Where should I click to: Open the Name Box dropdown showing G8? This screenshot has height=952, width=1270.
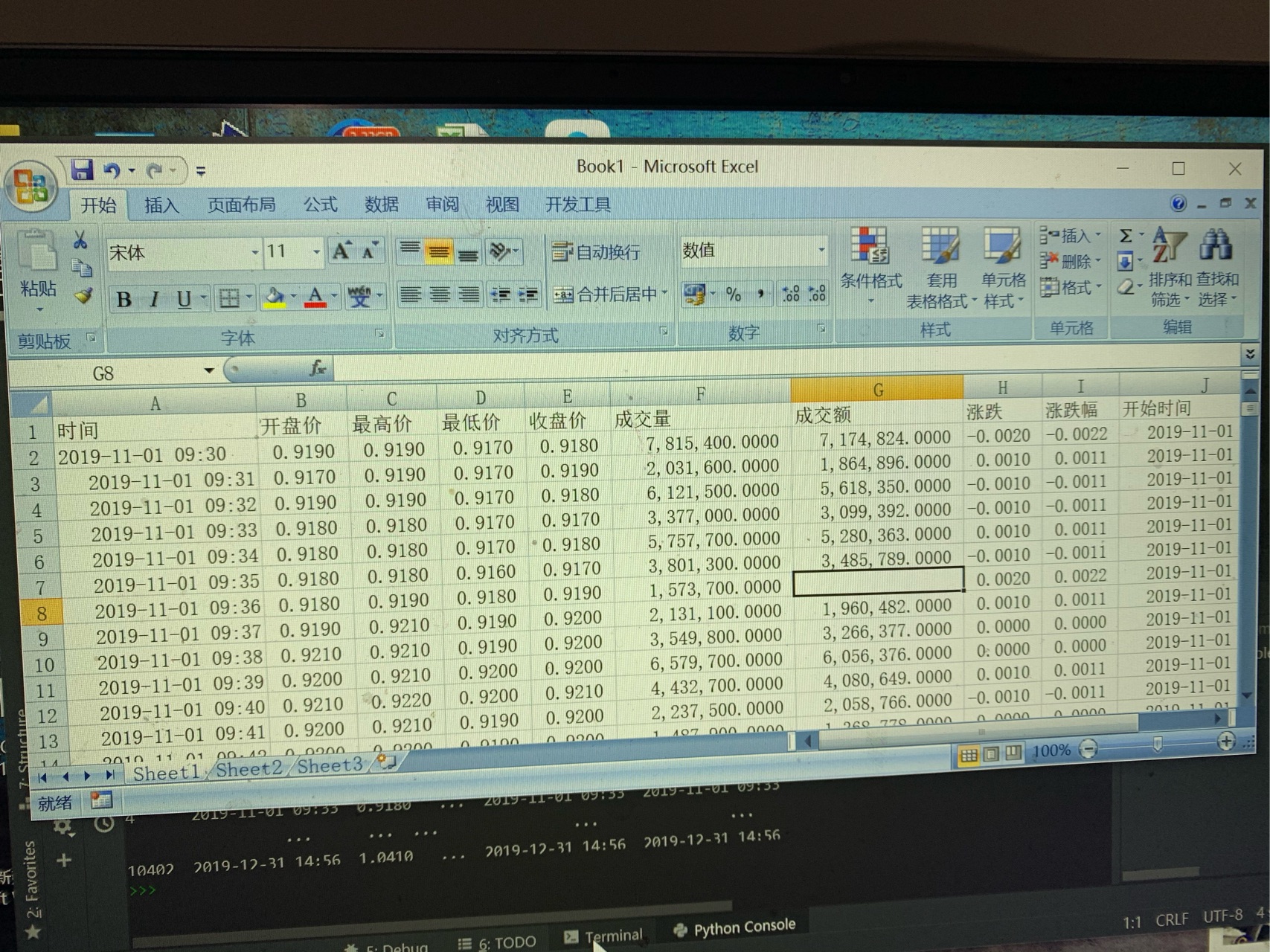pos(208,370)
